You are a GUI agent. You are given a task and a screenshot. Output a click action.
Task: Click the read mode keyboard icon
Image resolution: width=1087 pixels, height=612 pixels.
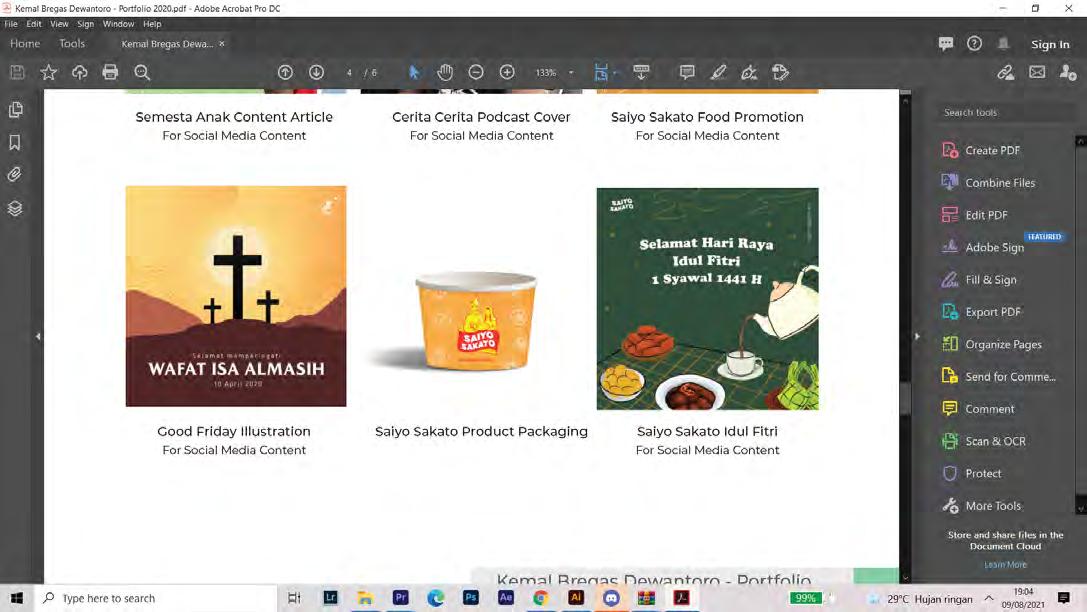(x=641, y=72)
